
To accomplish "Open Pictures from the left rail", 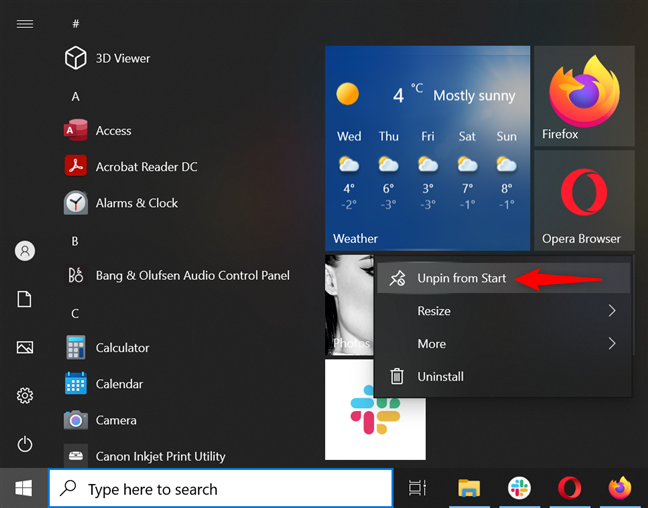I will 25,347.
